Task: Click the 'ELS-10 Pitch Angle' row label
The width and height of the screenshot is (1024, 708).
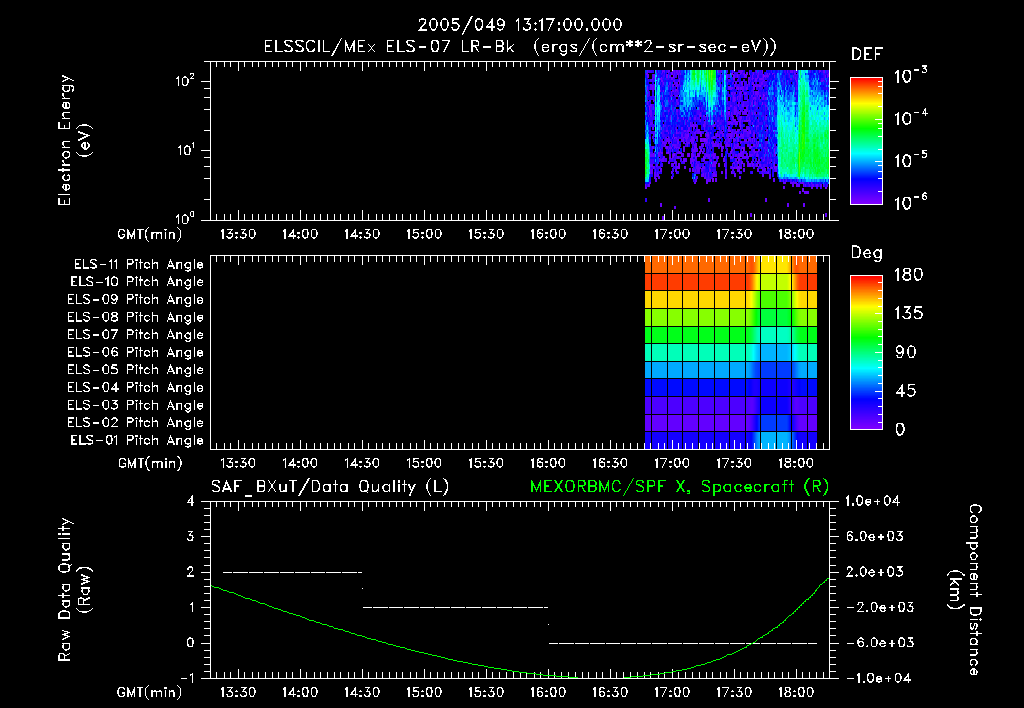Action: [137, 282]
